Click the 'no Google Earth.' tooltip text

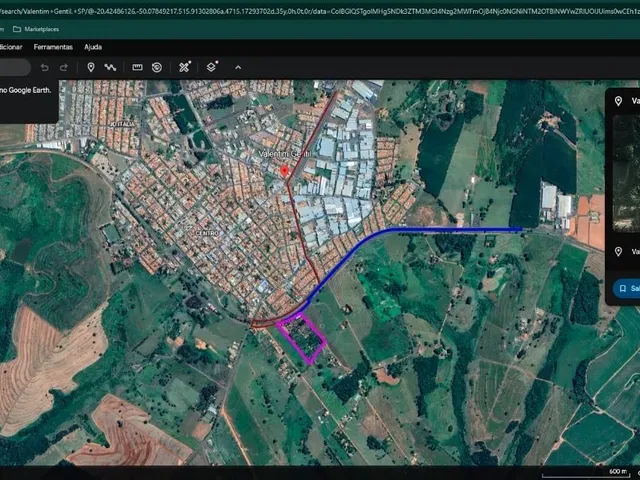pos(26,90)
